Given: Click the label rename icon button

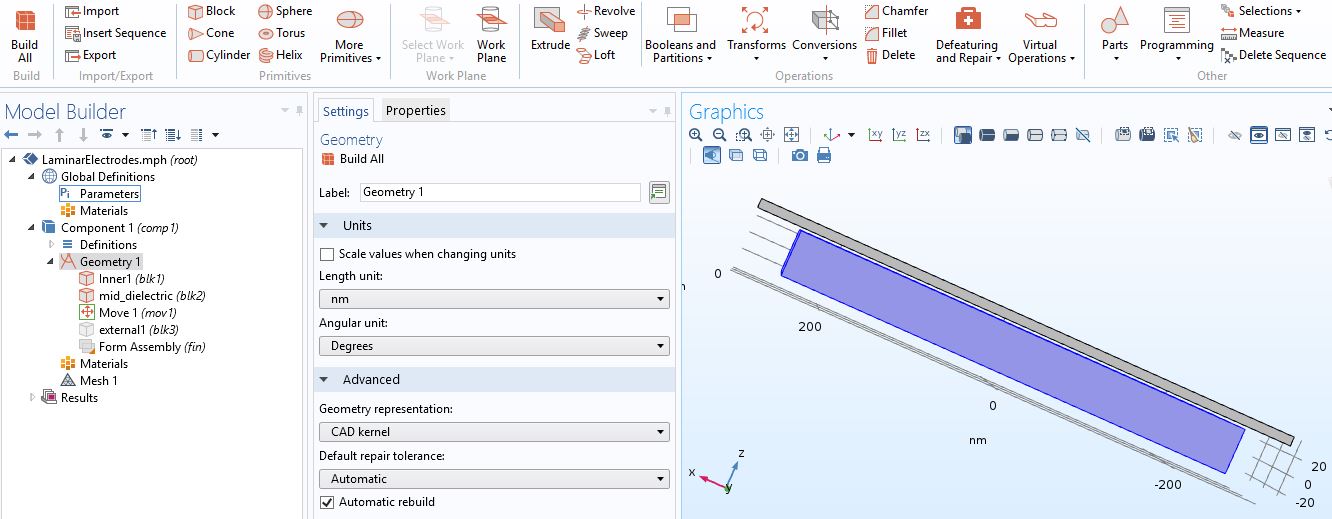Looking at the screenshot, I should point(658,193).
